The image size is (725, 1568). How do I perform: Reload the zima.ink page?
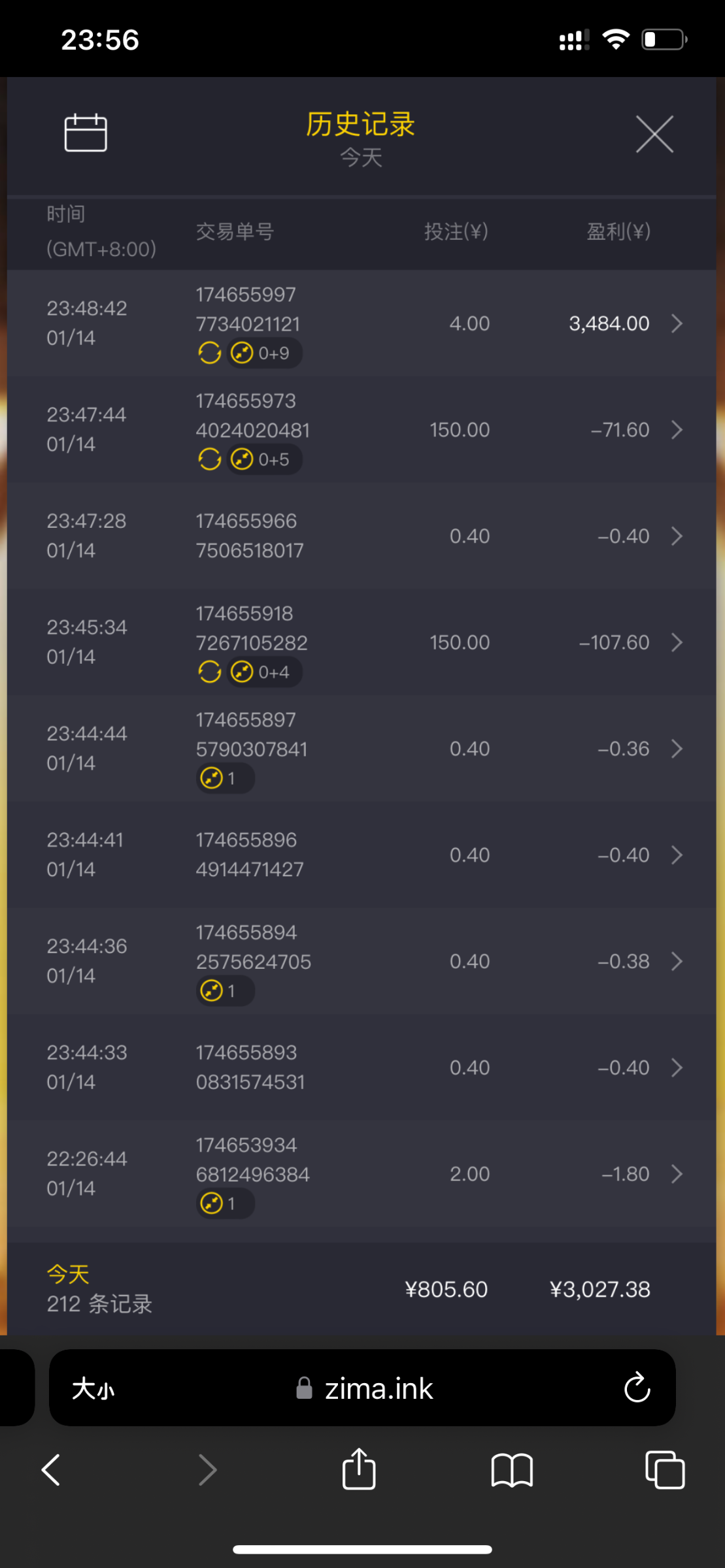(x=637, y=1388)
